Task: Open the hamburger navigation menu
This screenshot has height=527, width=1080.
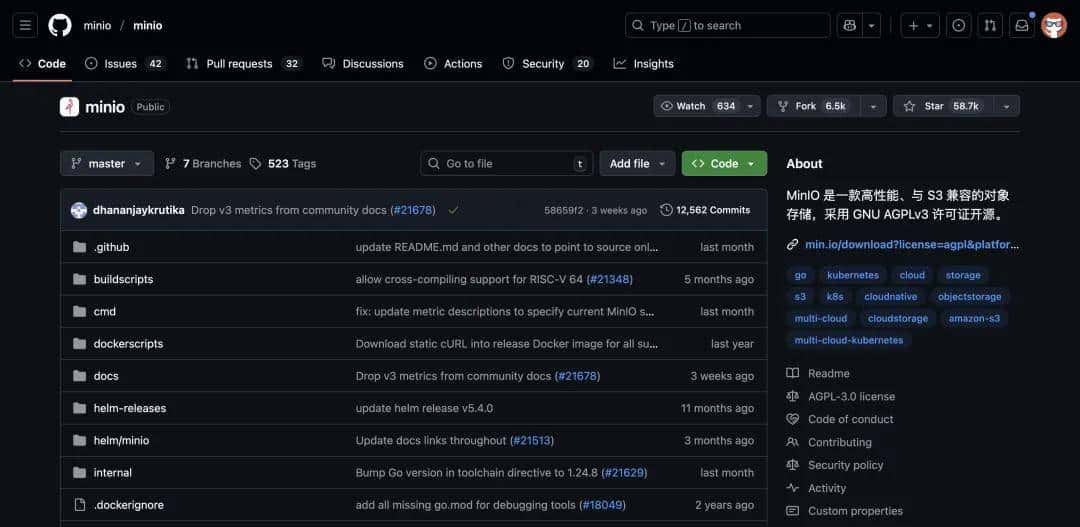Action: (x=25, y=25)
